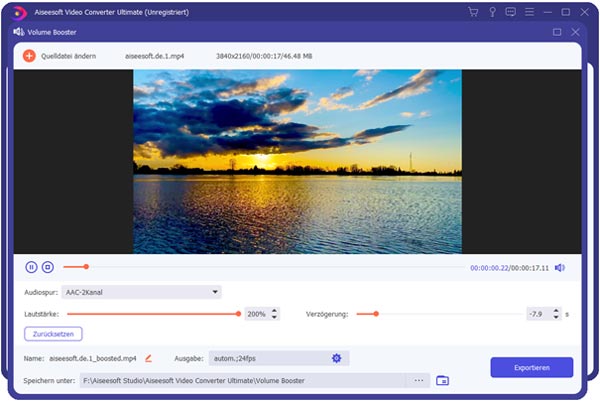The image size is (600, 401).
Task: Click the 00:00:00.22/00:00:17.11 time display
Action: click(x=510, y=268)
